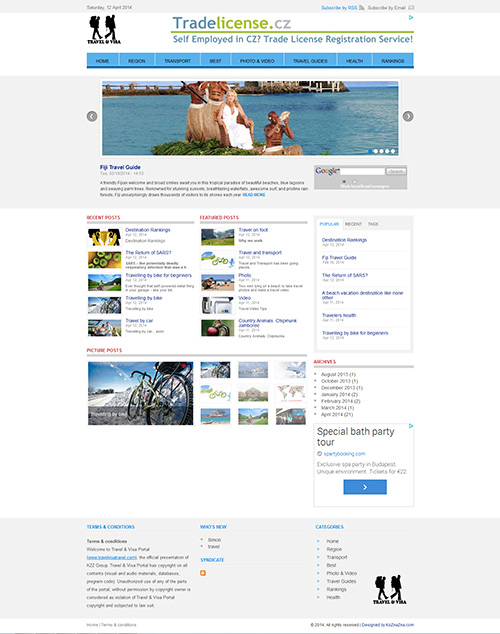The height and width of the screenshot is (634, 500).
Task: Select the third slider pagination dot
Action: [382, 151]
